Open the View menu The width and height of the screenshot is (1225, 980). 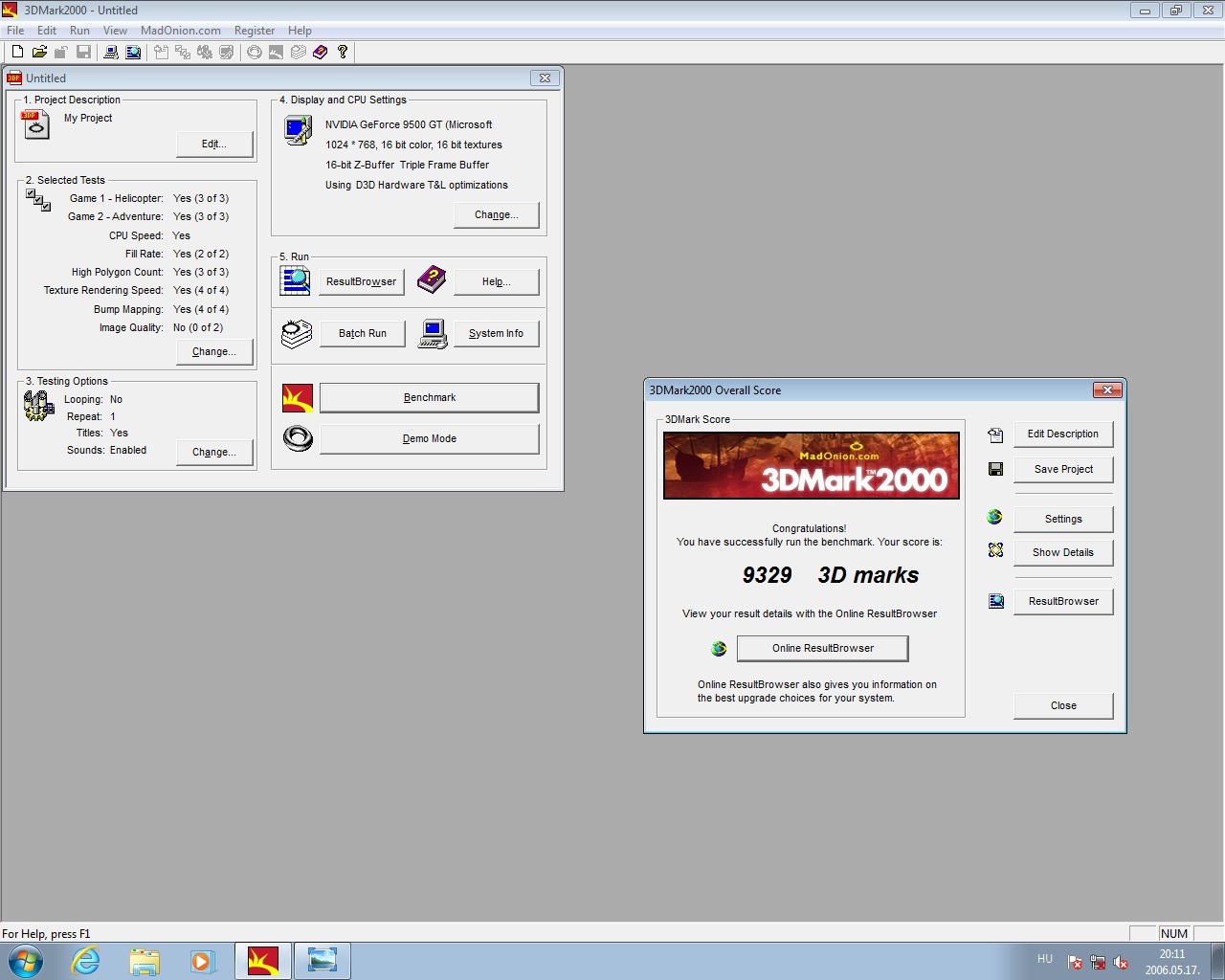tap(115, 31)
